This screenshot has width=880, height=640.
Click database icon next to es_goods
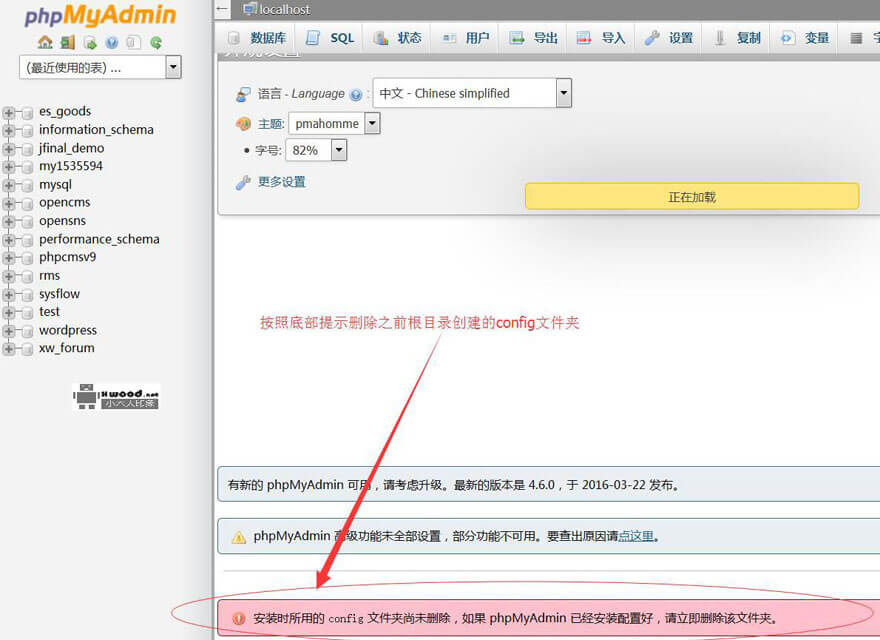pyautogui.click(x=27, y=112)
